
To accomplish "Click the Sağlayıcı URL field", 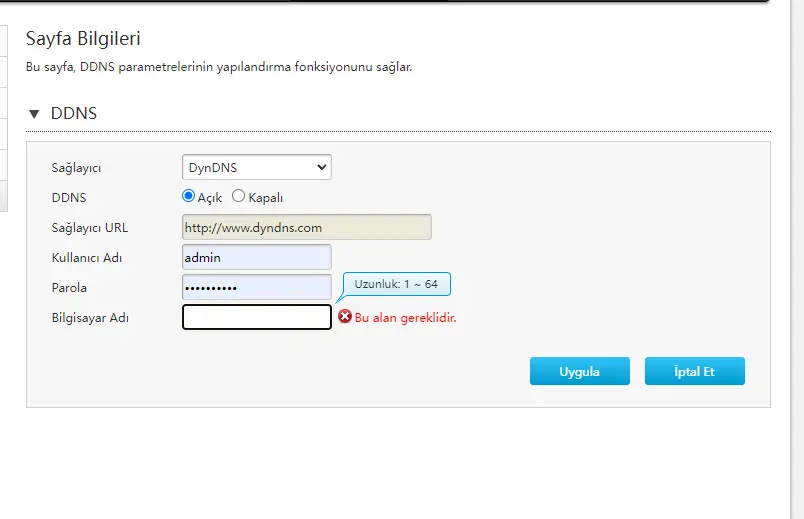I will click(x=307, y=227).
